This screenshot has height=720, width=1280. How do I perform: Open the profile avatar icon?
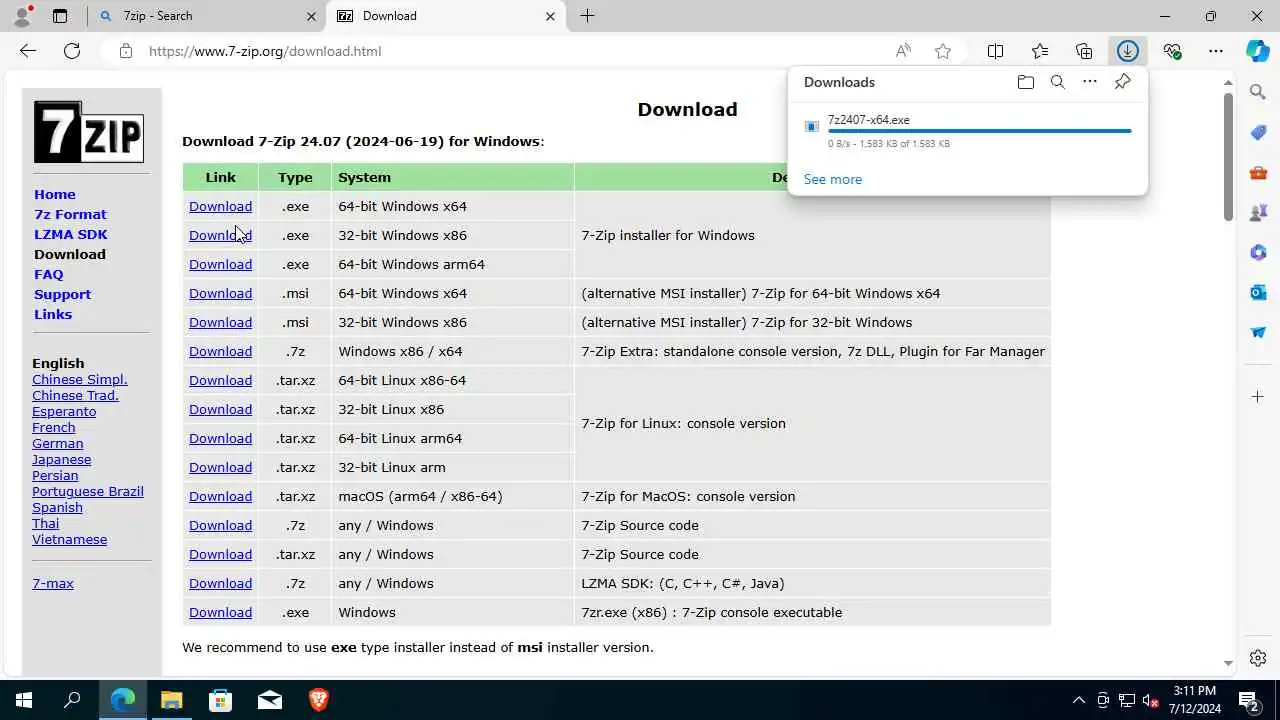[22, 16]
